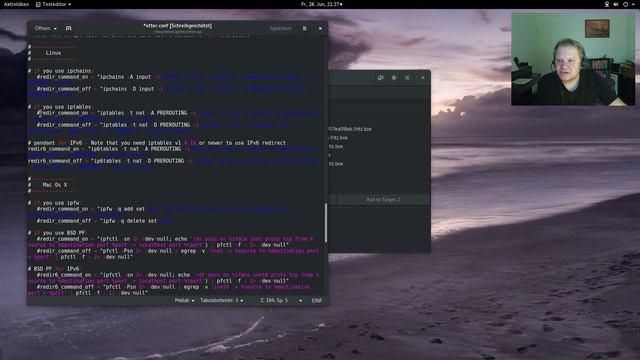Click the #redir_command_off iptables line
640x360 pixels.
point(162,125)
